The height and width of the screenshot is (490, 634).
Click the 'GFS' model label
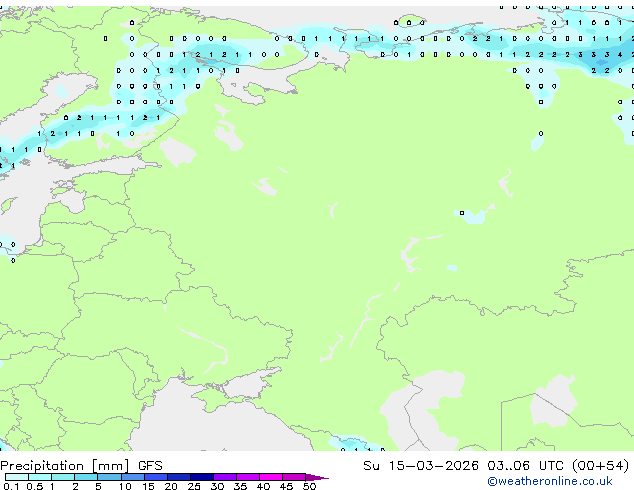(x=150, y=466)
